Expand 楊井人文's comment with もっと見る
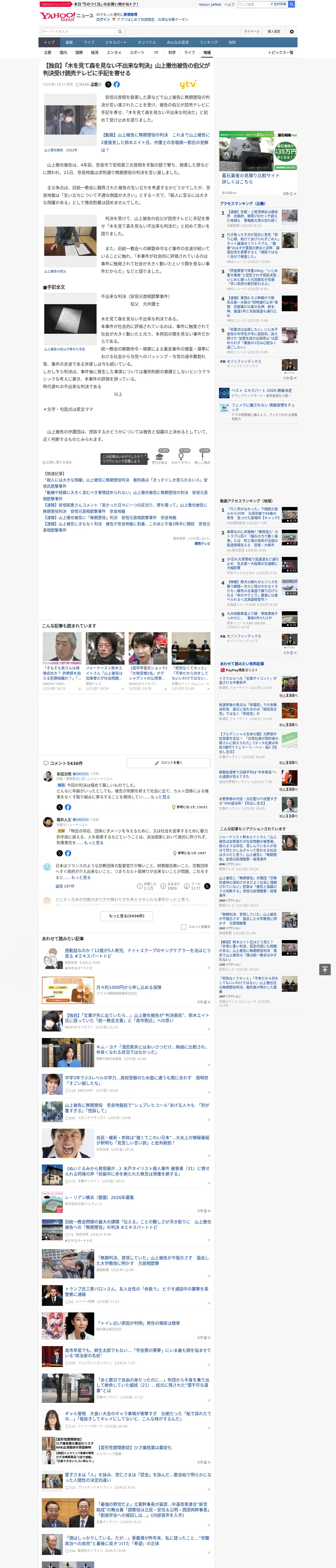Viewport: 336px width, 1568px height. click(94, 843)
